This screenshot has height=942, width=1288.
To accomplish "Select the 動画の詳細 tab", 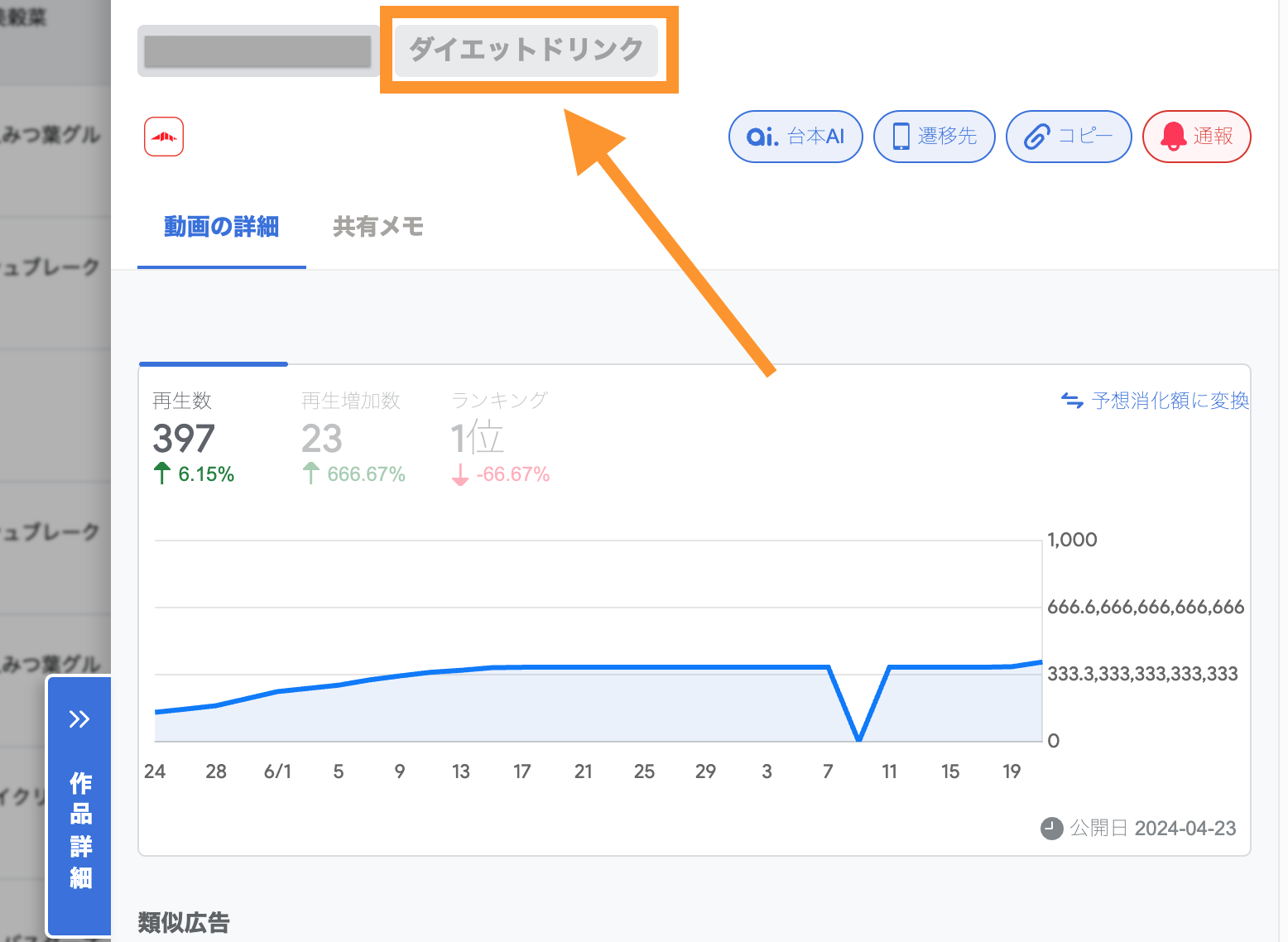I will [x=221, y=227].
